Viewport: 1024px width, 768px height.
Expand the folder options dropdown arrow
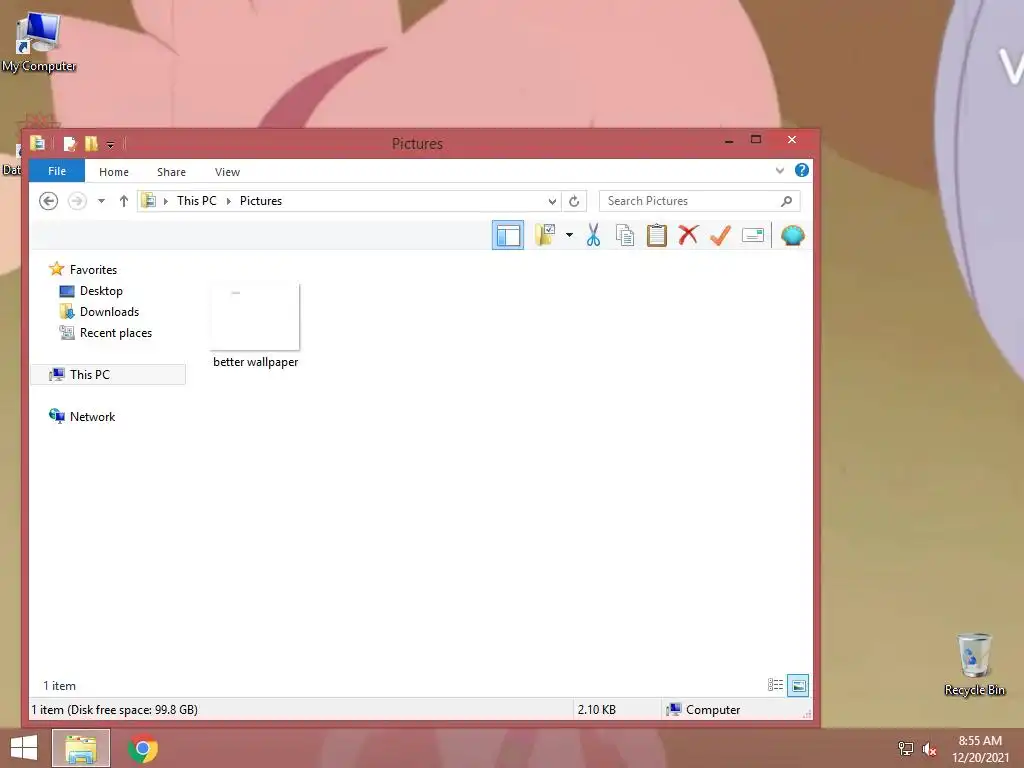pyautogui.click(x=569, y=235)
